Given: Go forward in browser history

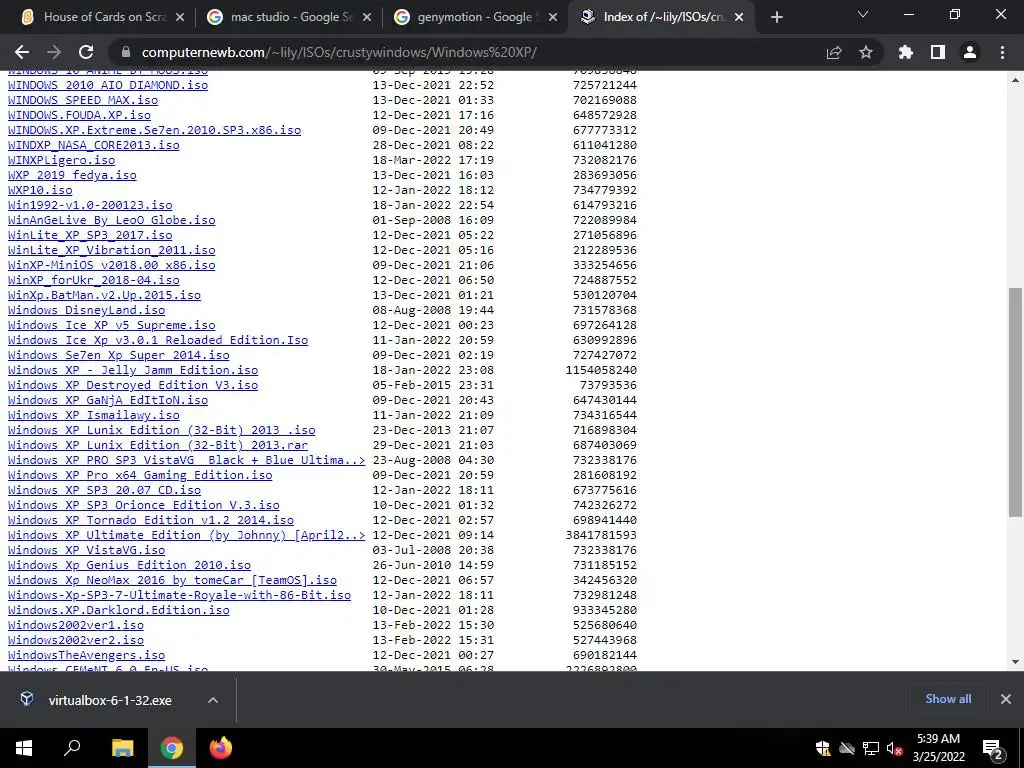Looking at the screenshot, I should pos(54,52).
